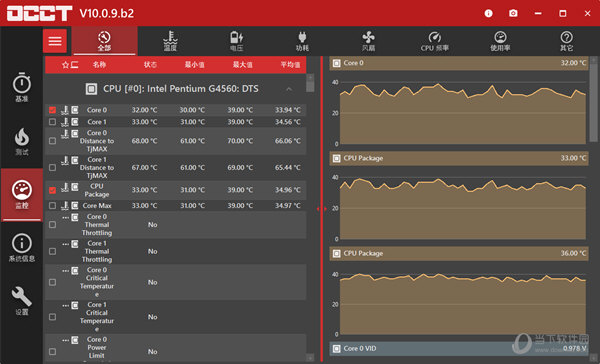The width and height of the screenshot is (600, 364).
Task: Open the hamburger menu button
Action: point(55,41)
